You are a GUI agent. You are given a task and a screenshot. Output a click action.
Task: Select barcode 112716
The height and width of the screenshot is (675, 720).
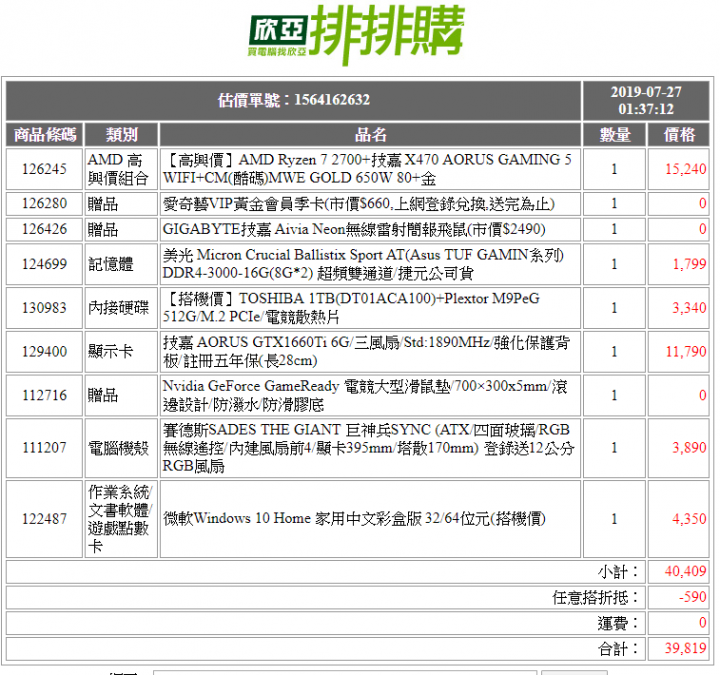click(45, 395)
